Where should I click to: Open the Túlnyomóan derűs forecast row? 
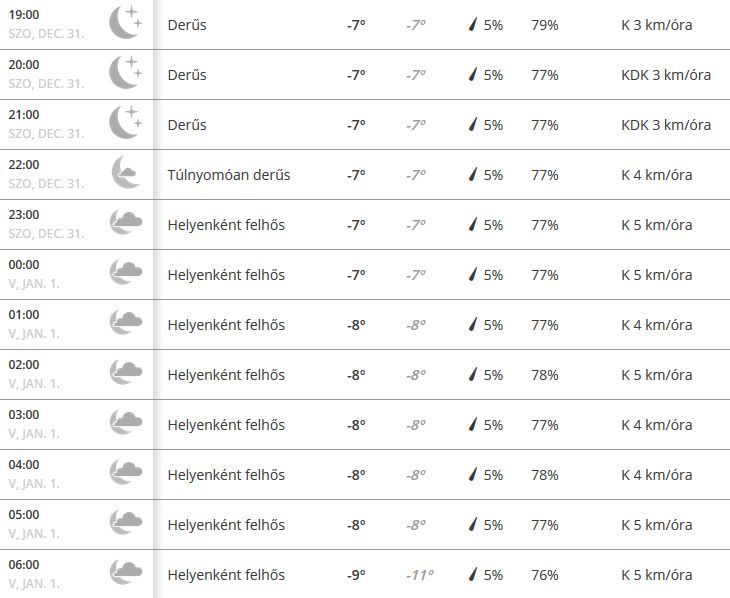tap(365, 175)
